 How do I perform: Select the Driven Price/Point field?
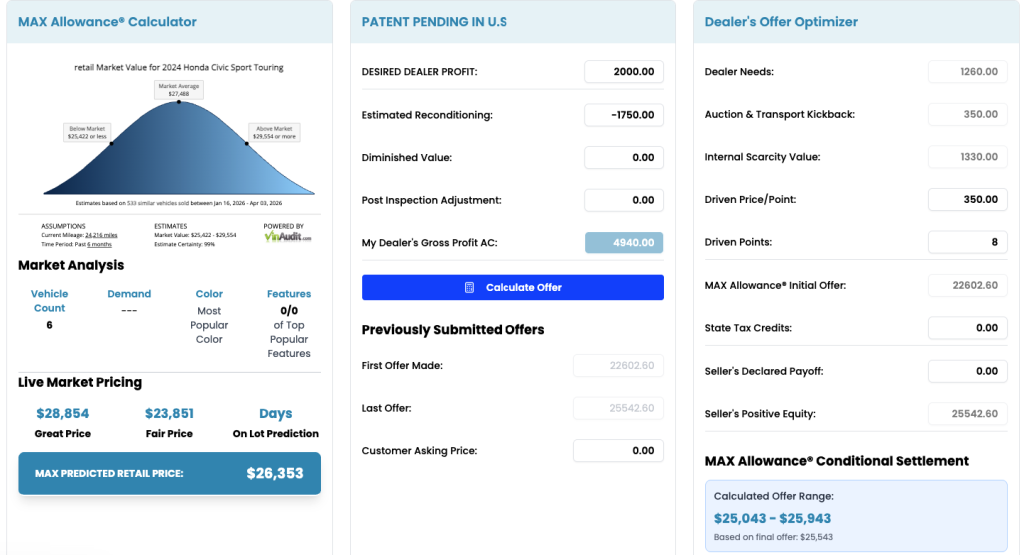click(x=967, y=200)
